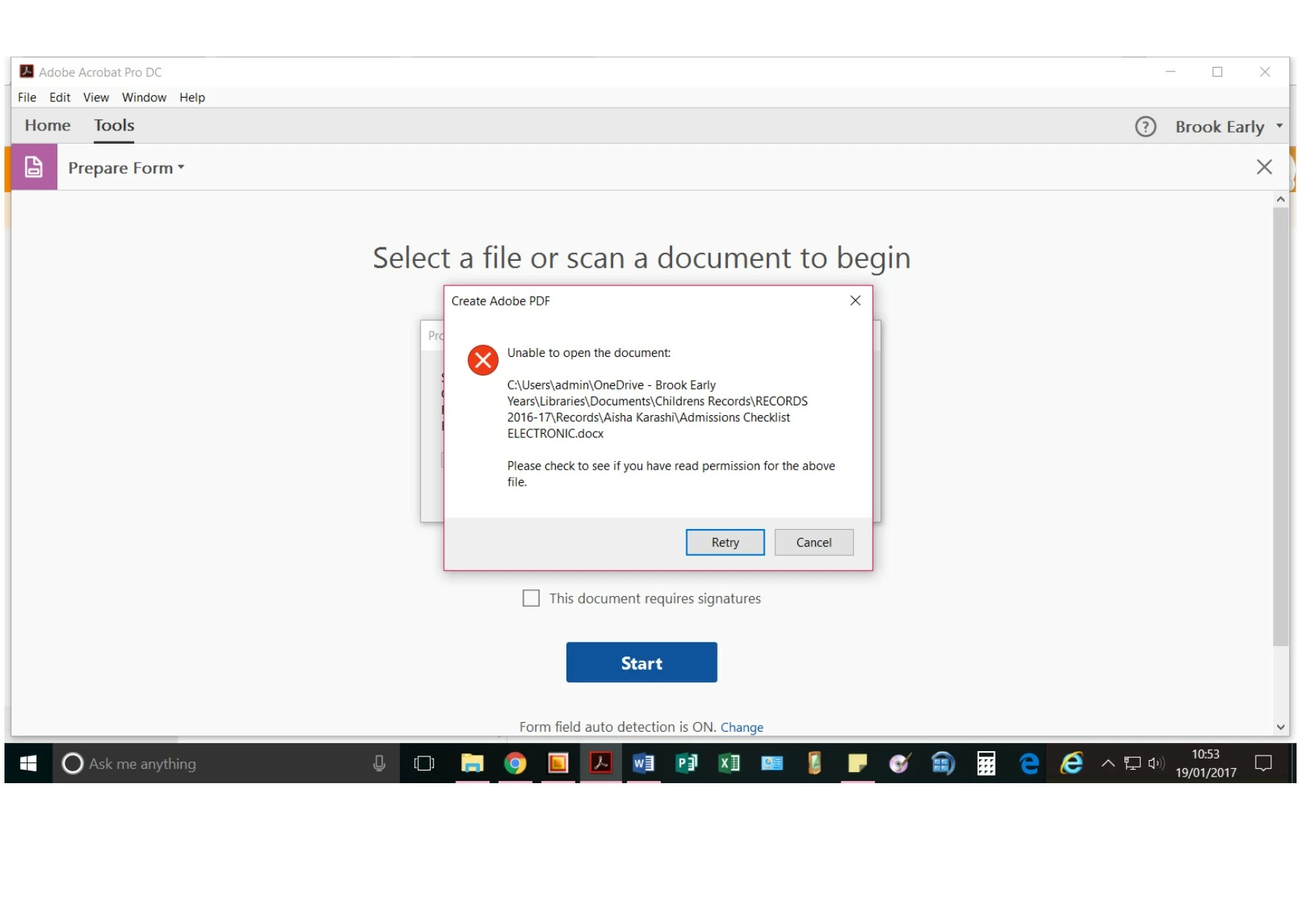
Task: Click the vertical scrollbar thumb
Action: 1280,426
